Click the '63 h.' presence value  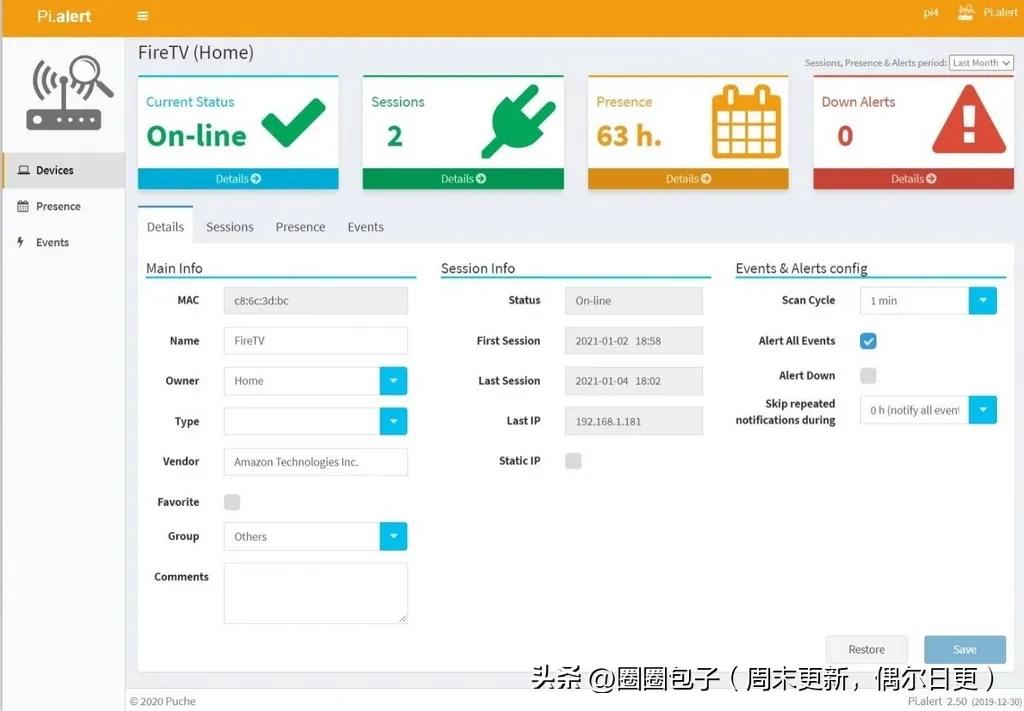[629, 136]
